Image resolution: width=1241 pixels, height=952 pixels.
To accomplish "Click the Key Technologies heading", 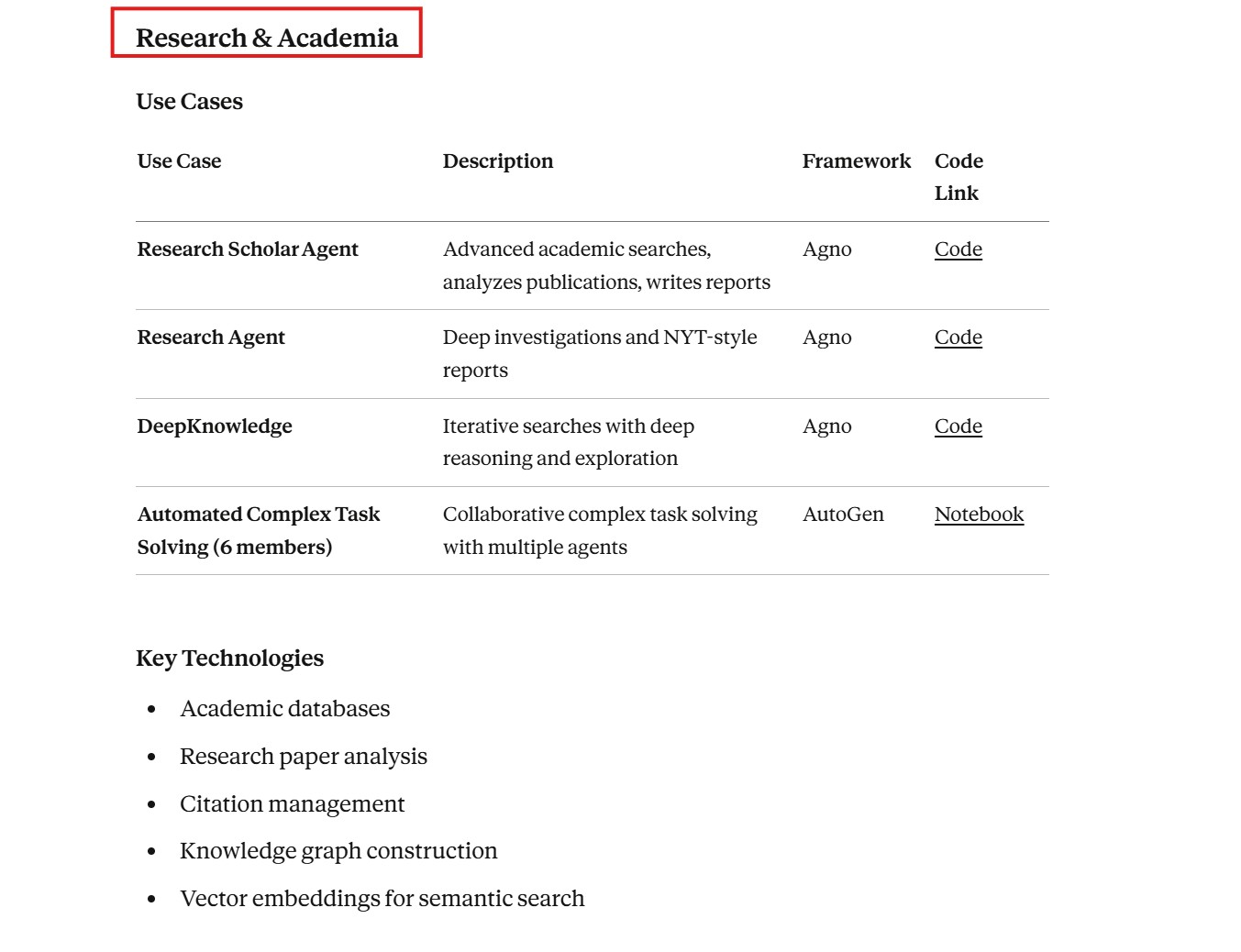I will click(x=229, y=659).
